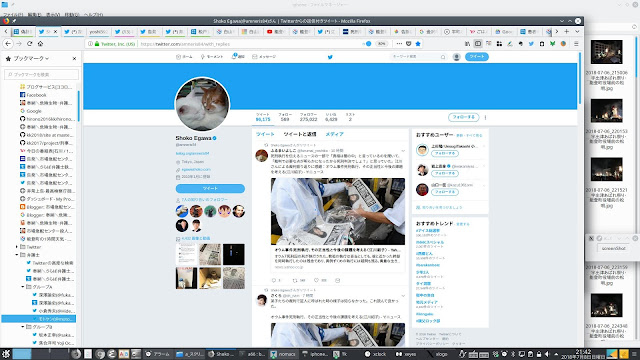This screenshot has height=360, width=640.
Task: Follow the first recommended user
Action: coord(444,153)
